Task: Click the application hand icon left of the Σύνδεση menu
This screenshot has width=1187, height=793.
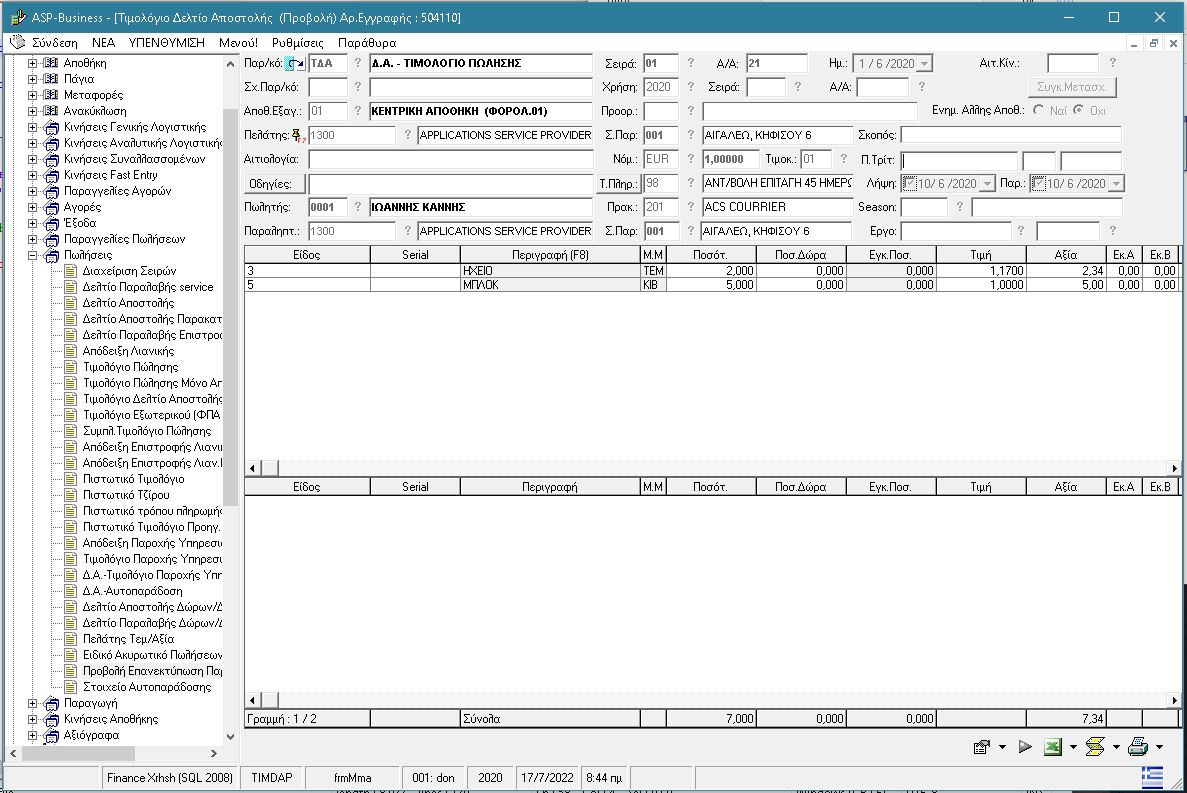Action: [x=17, y=42]
